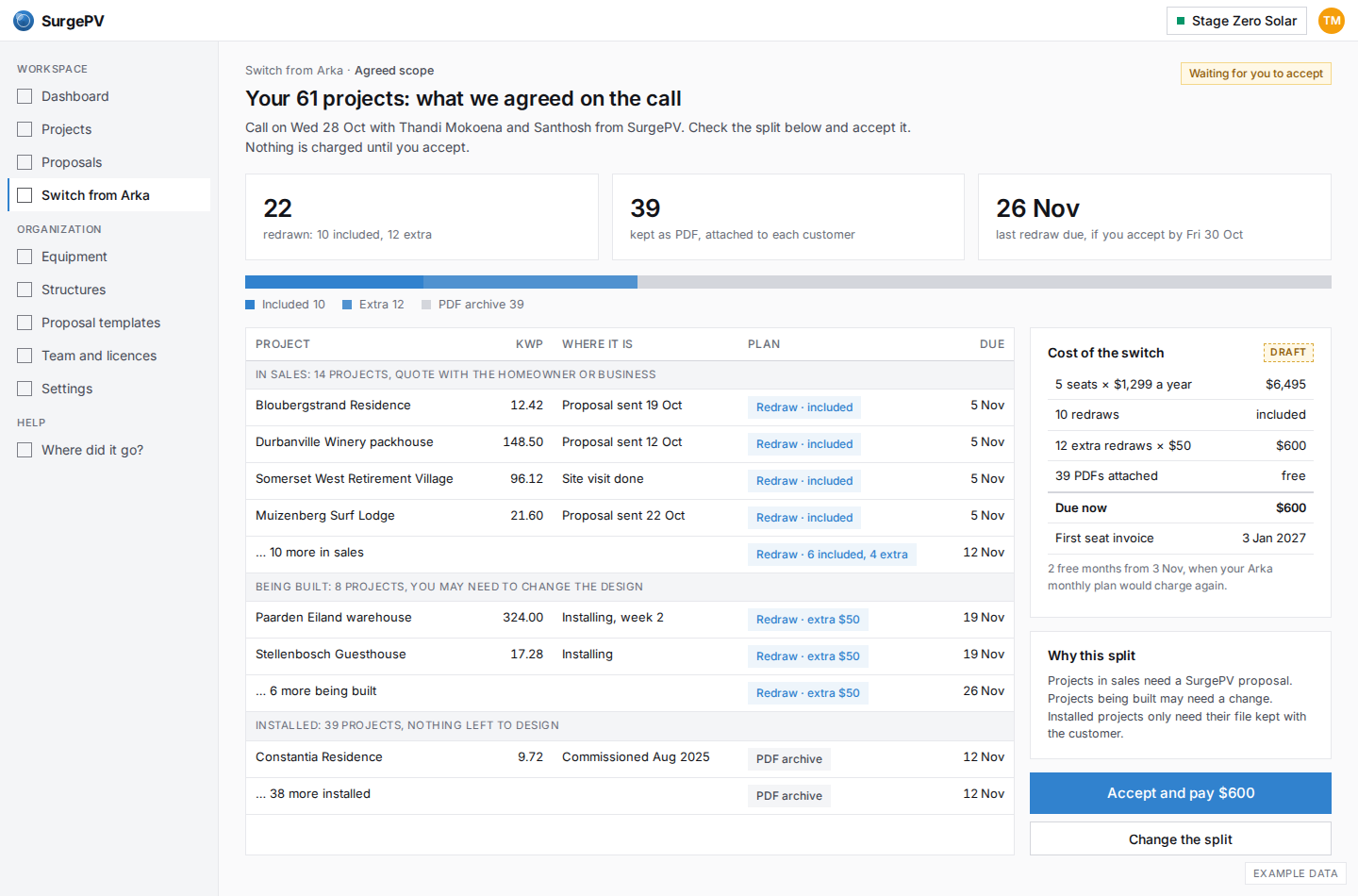Click the 'Waiting for you to accept' status badge

[x=1256, y=74]
